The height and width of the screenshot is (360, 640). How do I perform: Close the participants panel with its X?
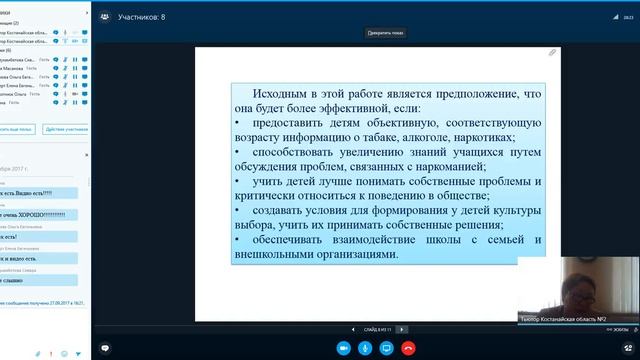pos(87,13)
